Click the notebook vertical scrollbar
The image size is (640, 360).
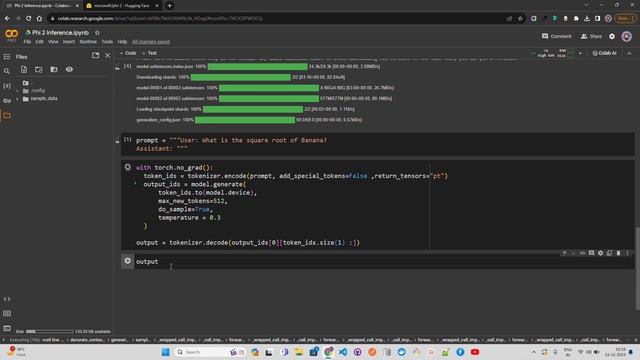click(637, 268)
